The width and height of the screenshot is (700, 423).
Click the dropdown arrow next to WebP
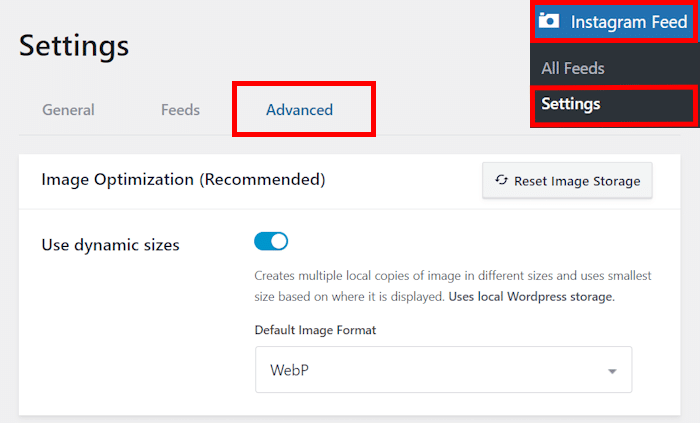(611, 371)
